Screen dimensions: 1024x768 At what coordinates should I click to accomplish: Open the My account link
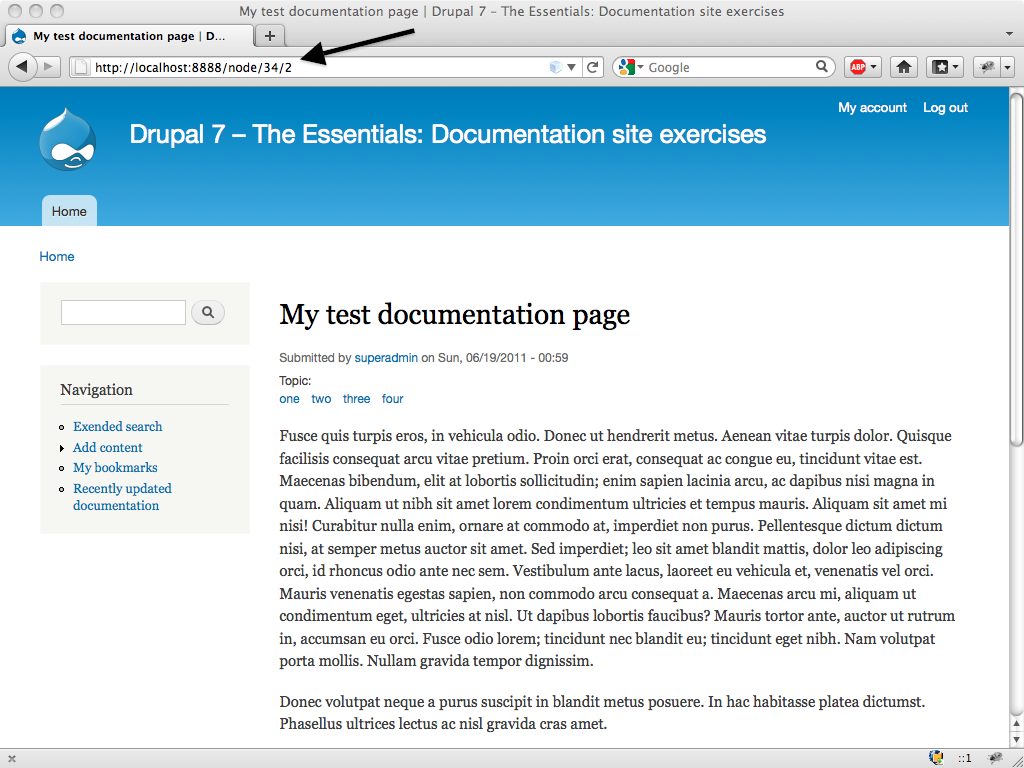[x=872, y=108]
